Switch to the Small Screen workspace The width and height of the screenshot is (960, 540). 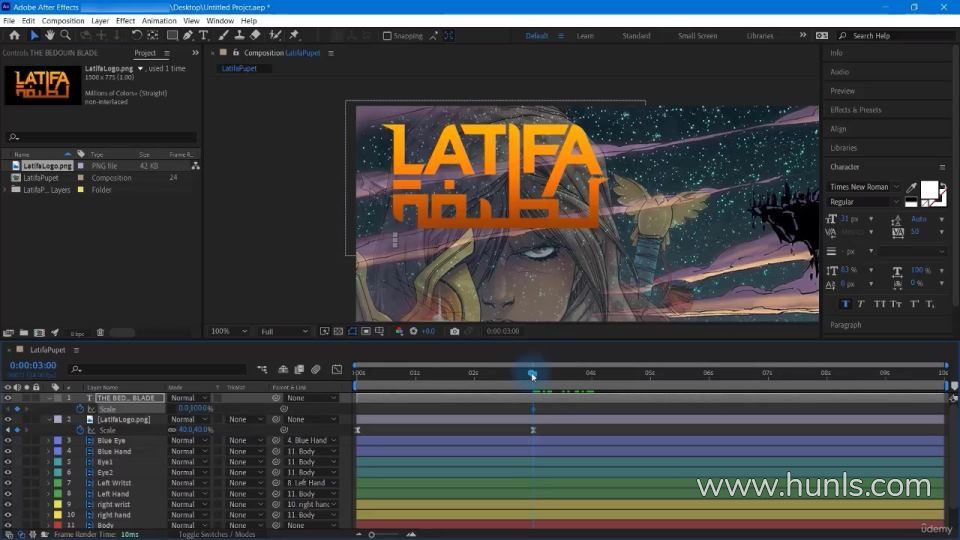(697, 36)
